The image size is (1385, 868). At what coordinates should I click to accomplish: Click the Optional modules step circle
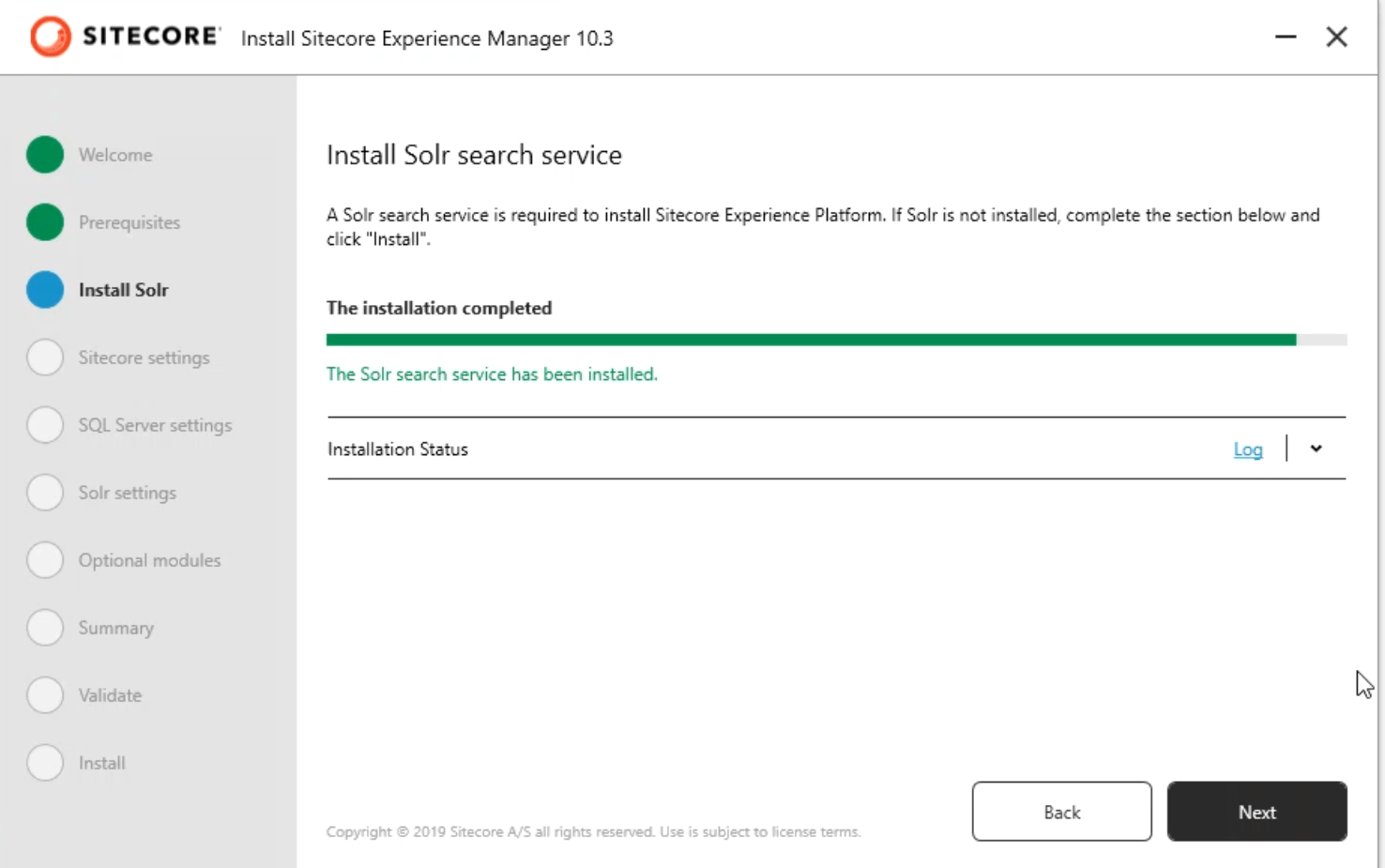point(45,560)
